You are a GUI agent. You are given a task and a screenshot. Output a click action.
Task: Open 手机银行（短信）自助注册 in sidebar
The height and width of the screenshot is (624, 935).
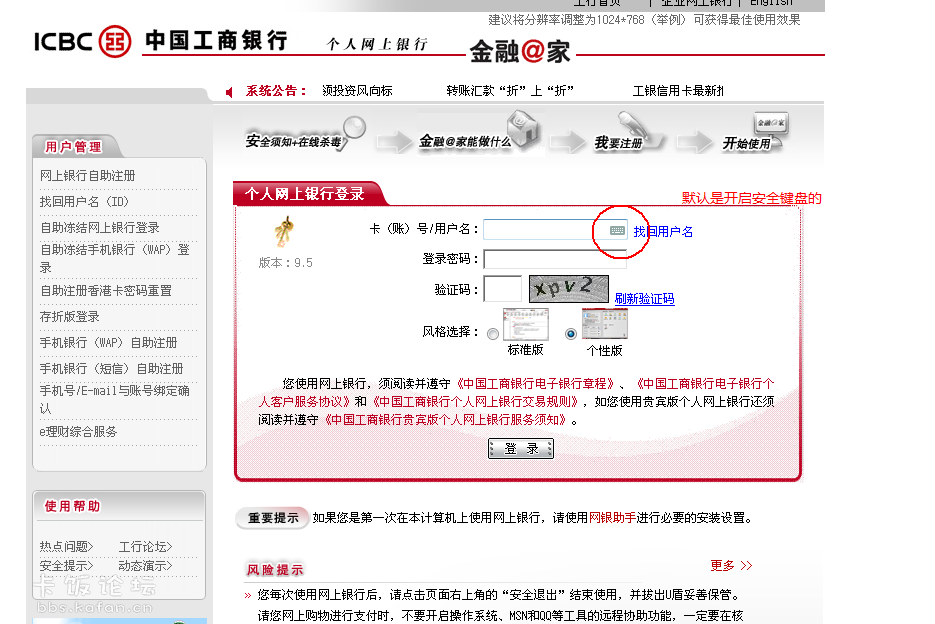(112, 369)
